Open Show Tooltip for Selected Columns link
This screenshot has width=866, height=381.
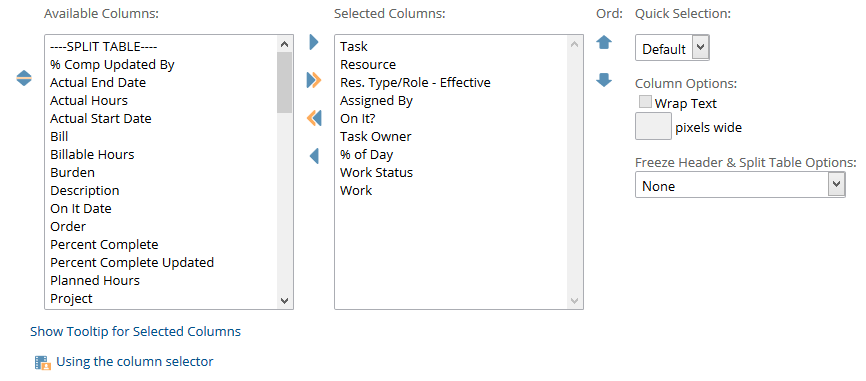[135, 332]
